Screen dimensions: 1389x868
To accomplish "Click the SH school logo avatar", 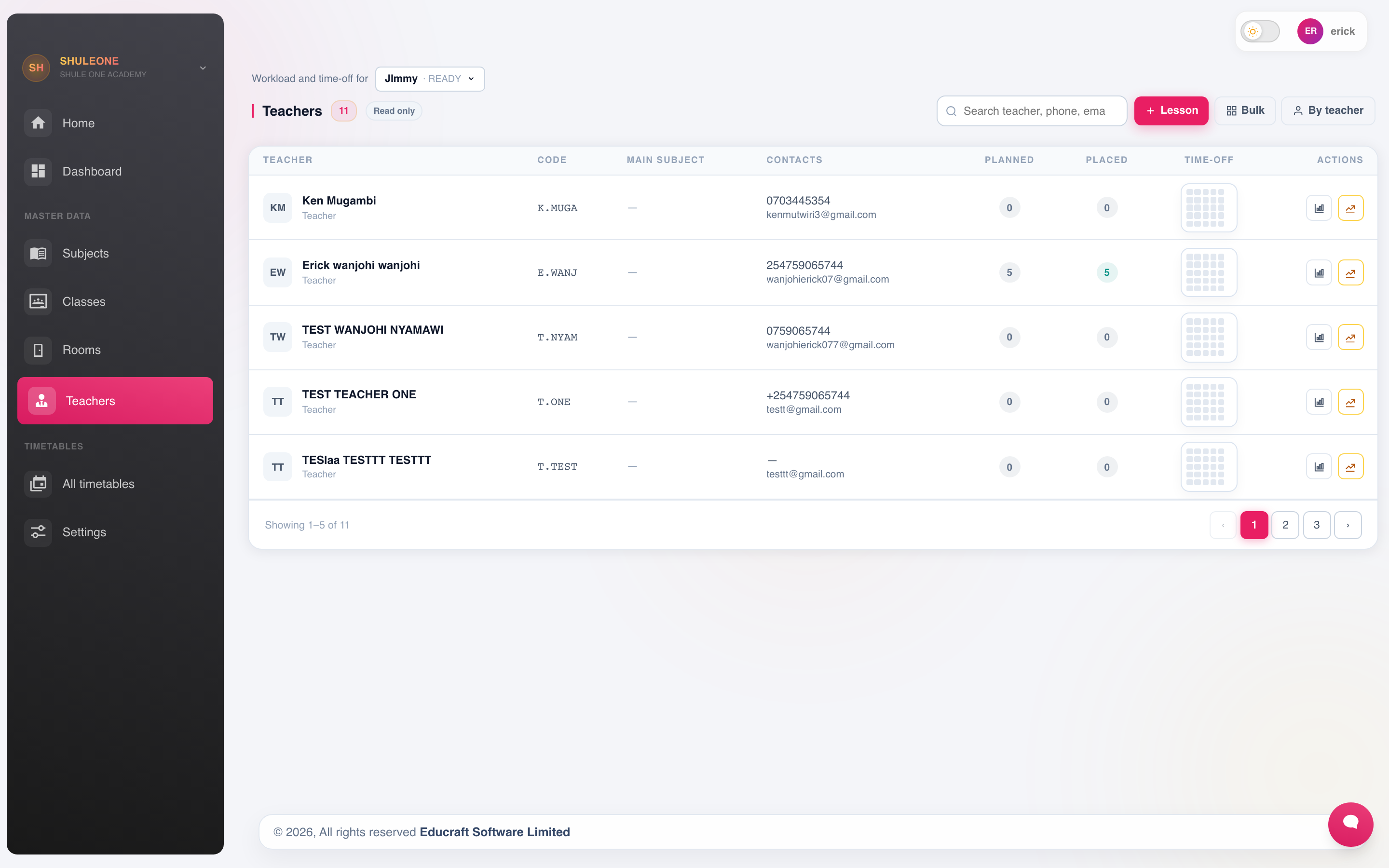I will [36, 68].
